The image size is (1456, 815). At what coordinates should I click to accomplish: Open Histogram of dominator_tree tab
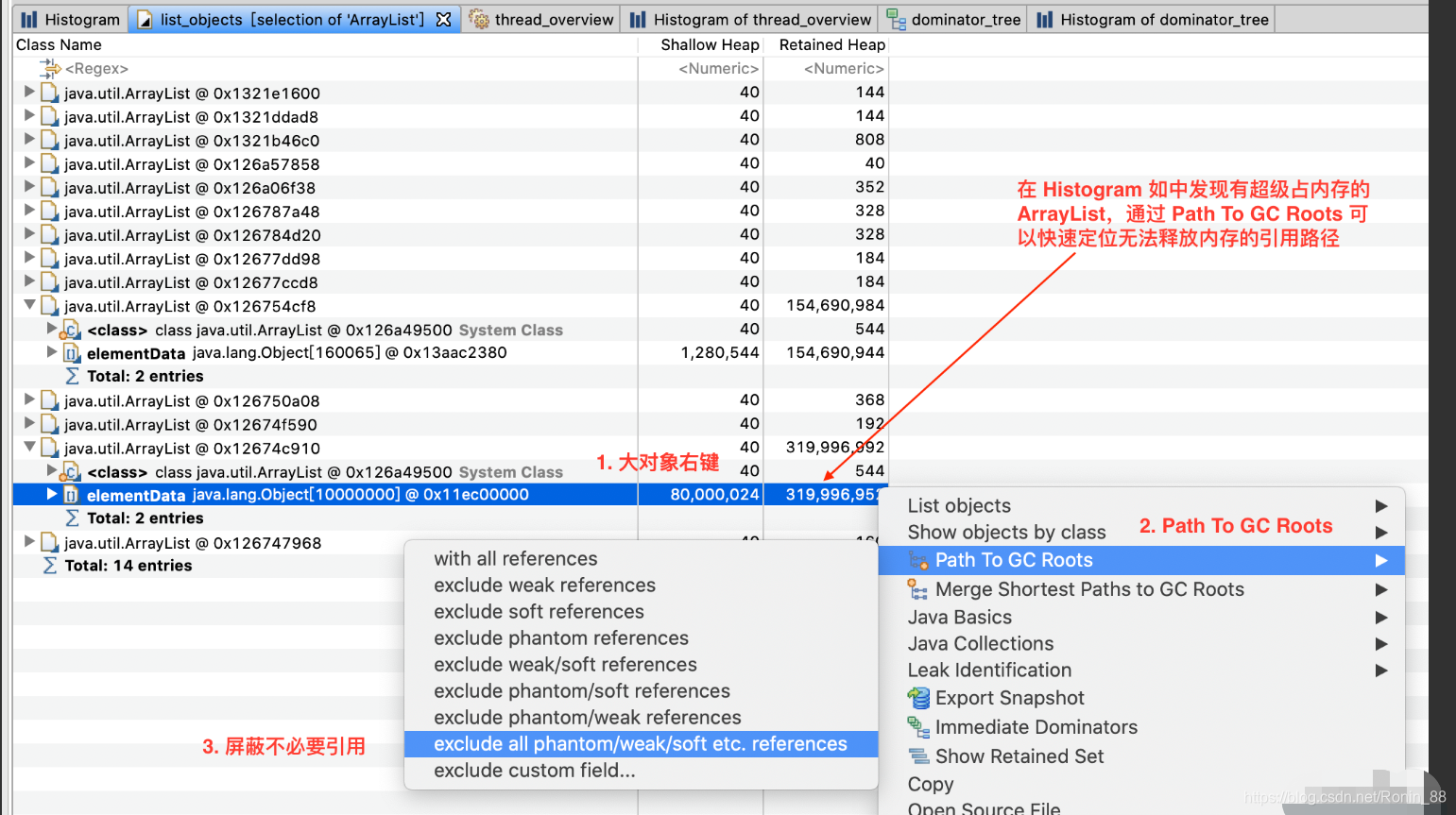point(1152,19)
